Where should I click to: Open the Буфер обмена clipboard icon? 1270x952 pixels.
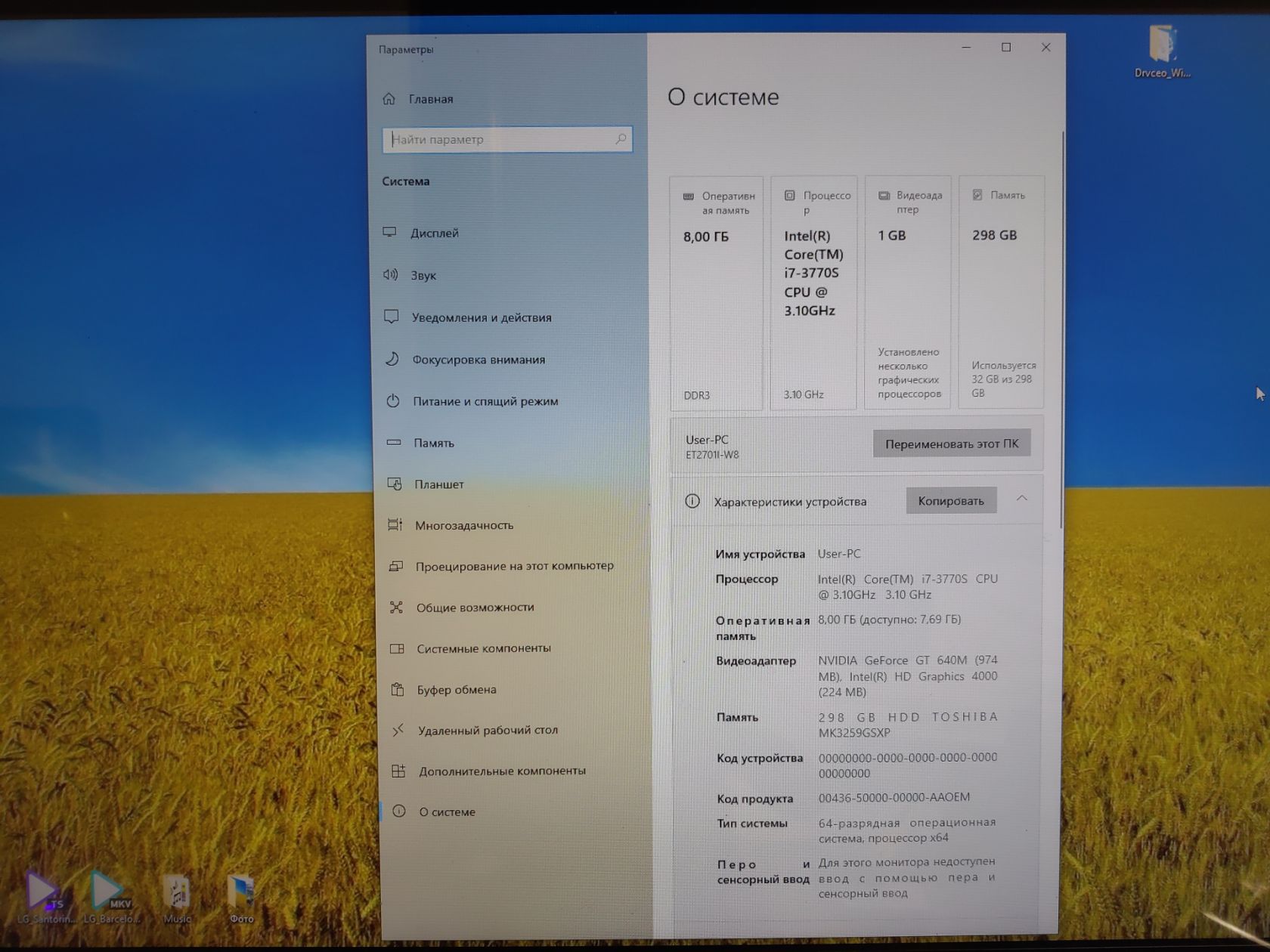(x=397, y=689)
